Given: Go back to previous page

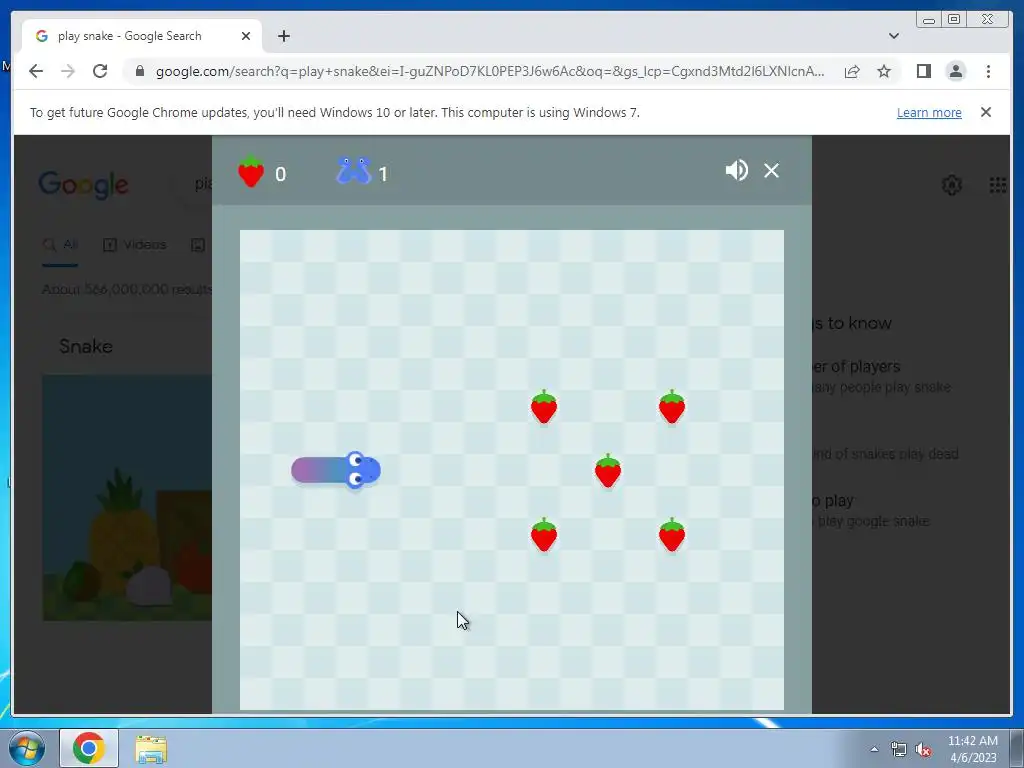Looking at the screenshot, I should coord(36,71).
